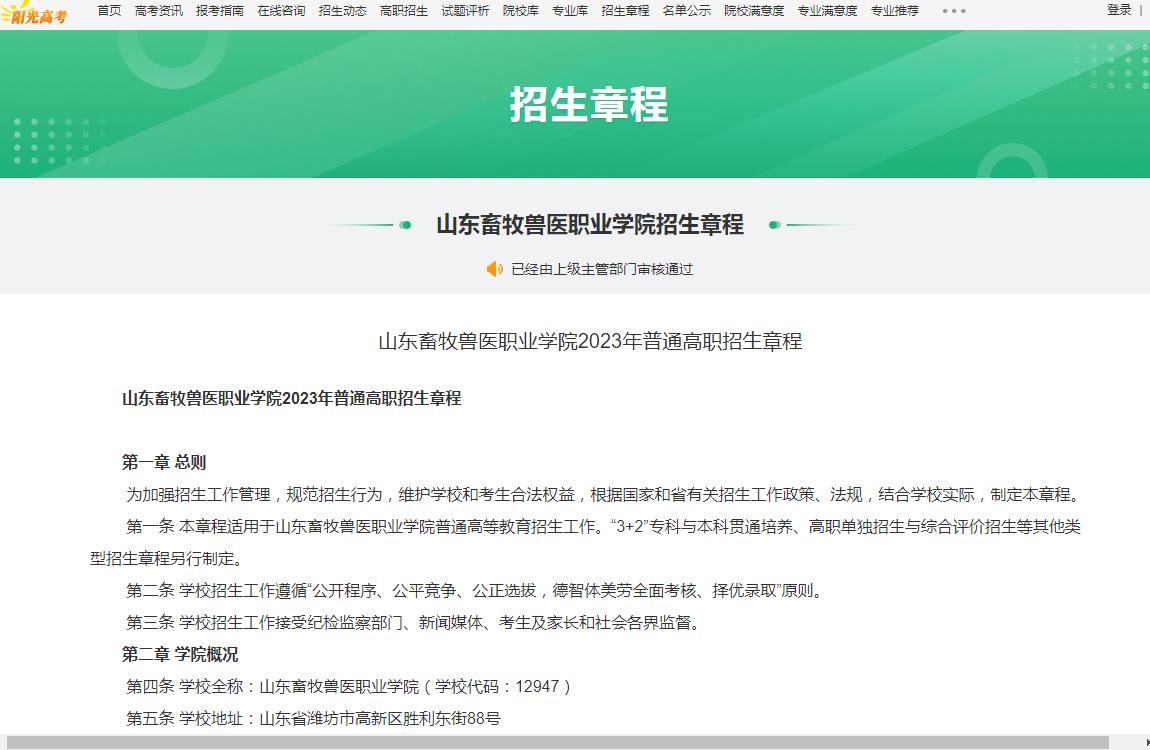
Task: Open 院校满意度 in the navigation
Action: point(754,11)
